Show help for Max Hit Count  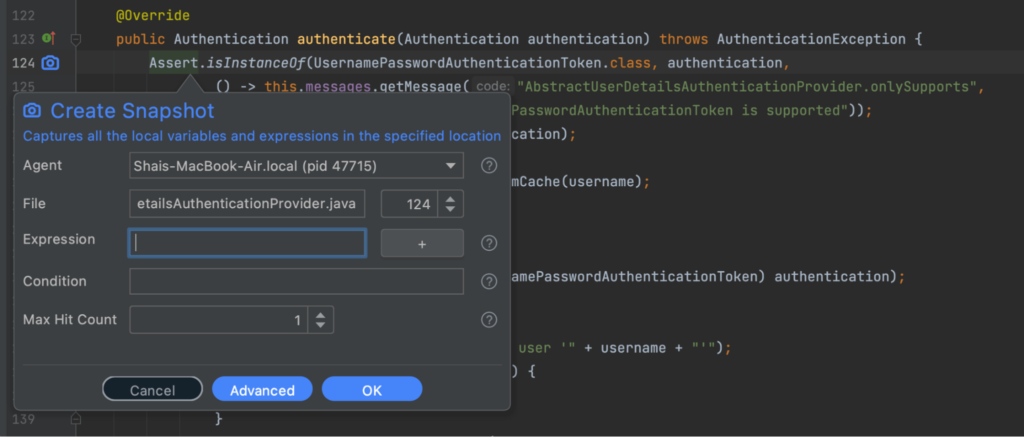pos(489,320)
